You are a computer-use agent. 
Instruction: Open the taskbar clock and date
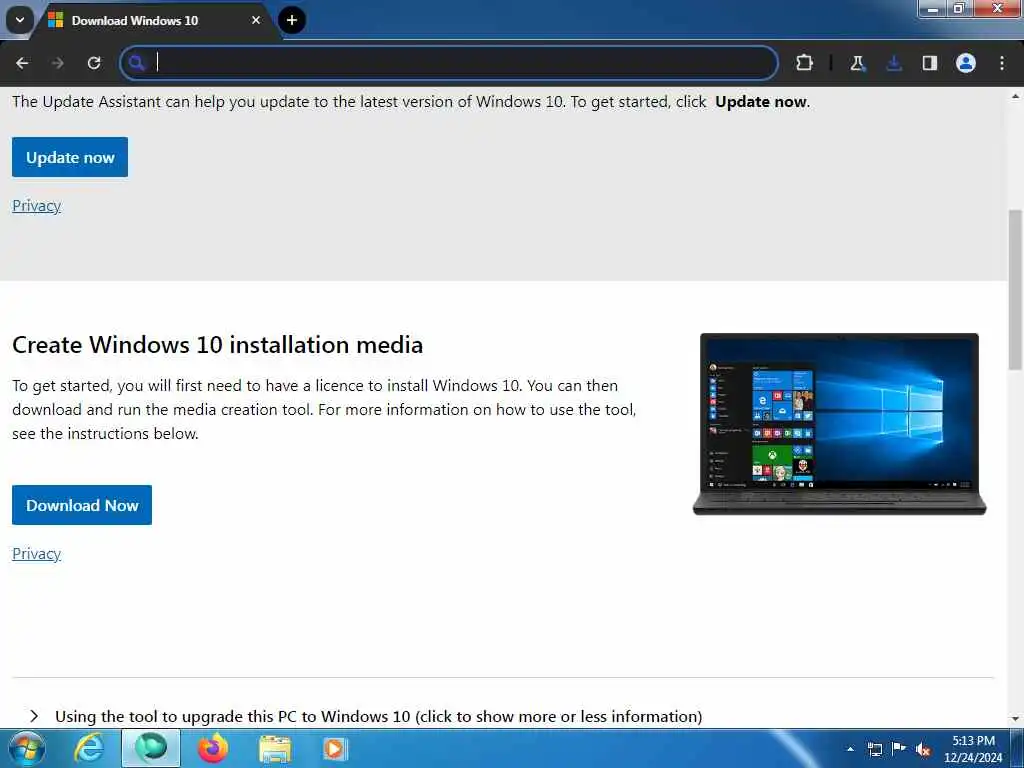click(x=973, y=749)
